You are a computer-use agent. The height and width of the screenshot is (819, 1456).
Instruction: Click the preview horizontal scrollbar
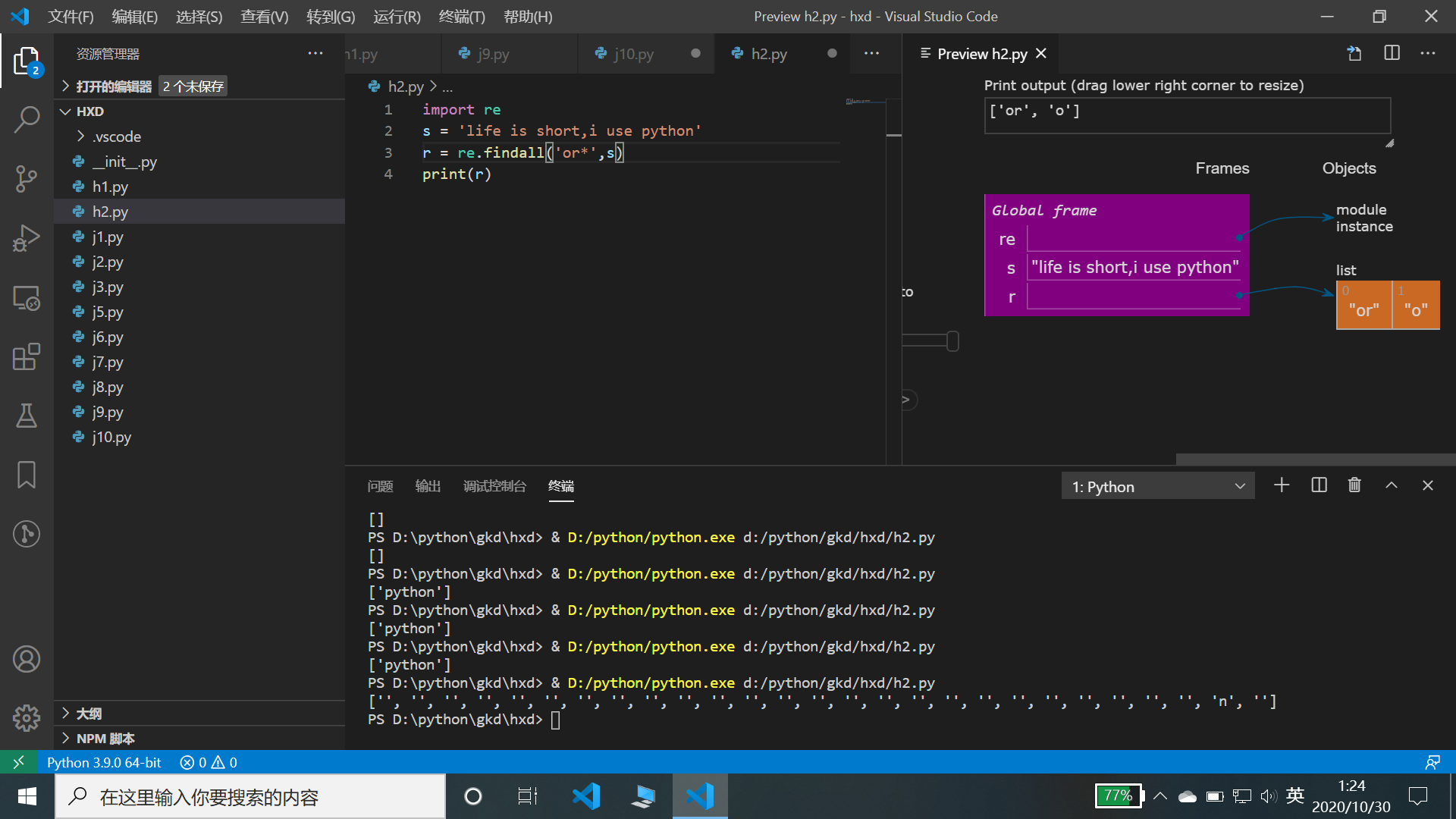click(1316, 459)
